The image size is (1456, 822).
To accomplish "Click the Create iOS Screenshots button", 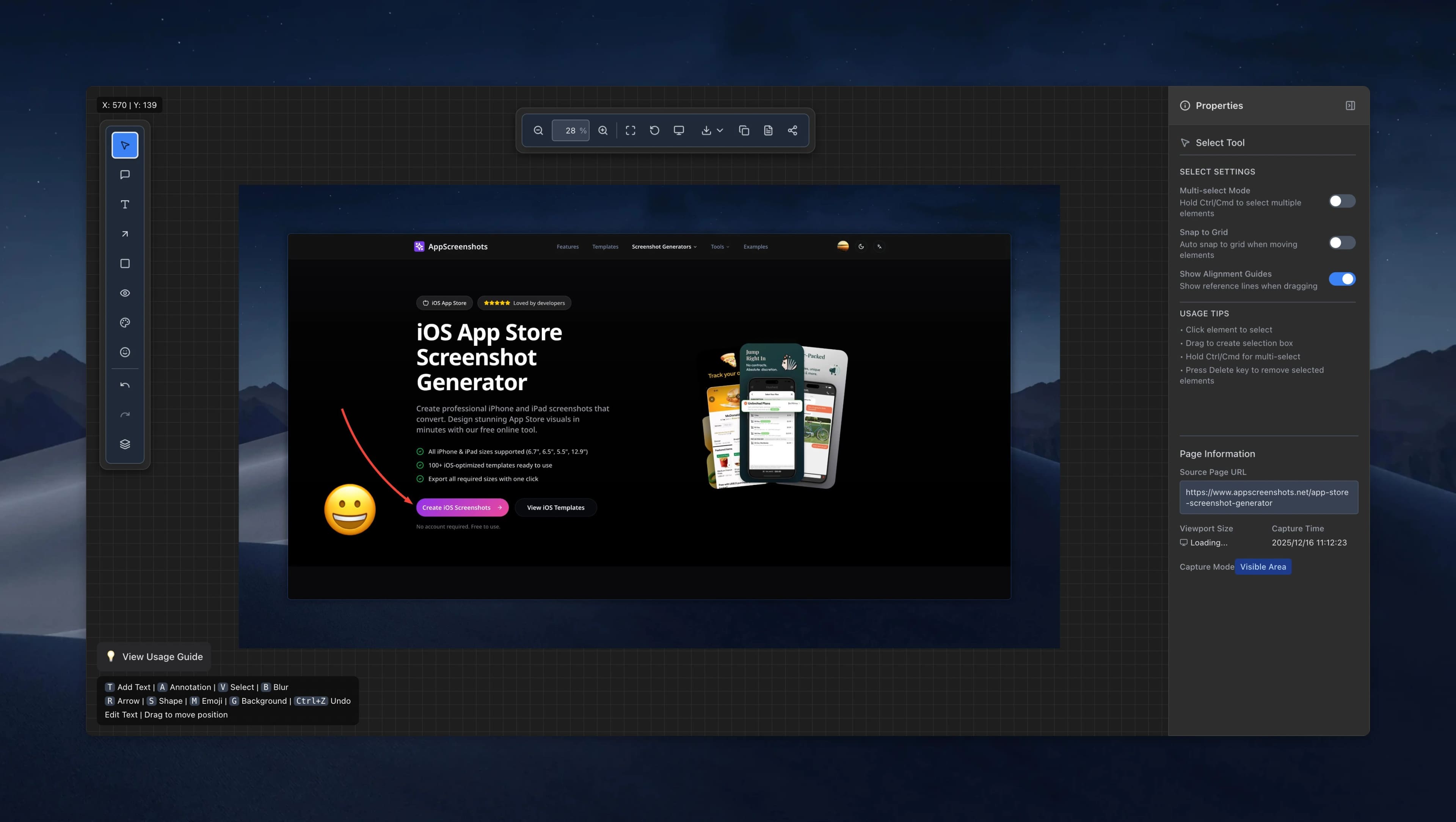I will click(x=462, y=508).
